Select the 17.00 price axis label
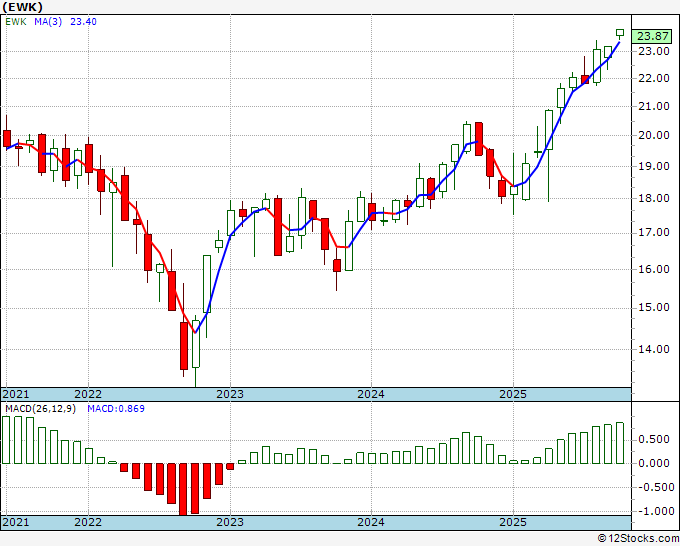Screen dimensions: 680x546 (654, 233)
